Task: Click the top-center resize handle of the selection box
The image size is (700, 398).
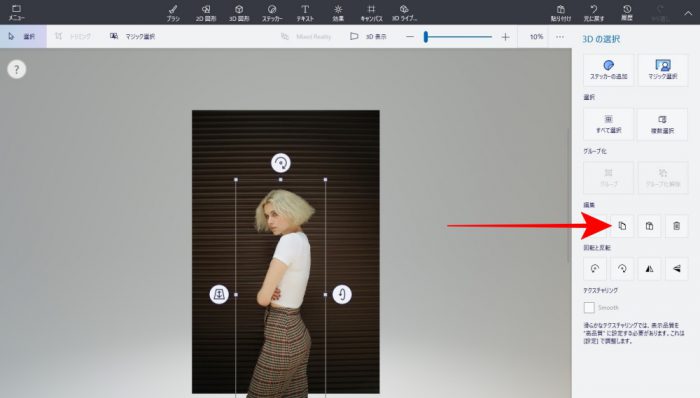Action: point(280,179)
